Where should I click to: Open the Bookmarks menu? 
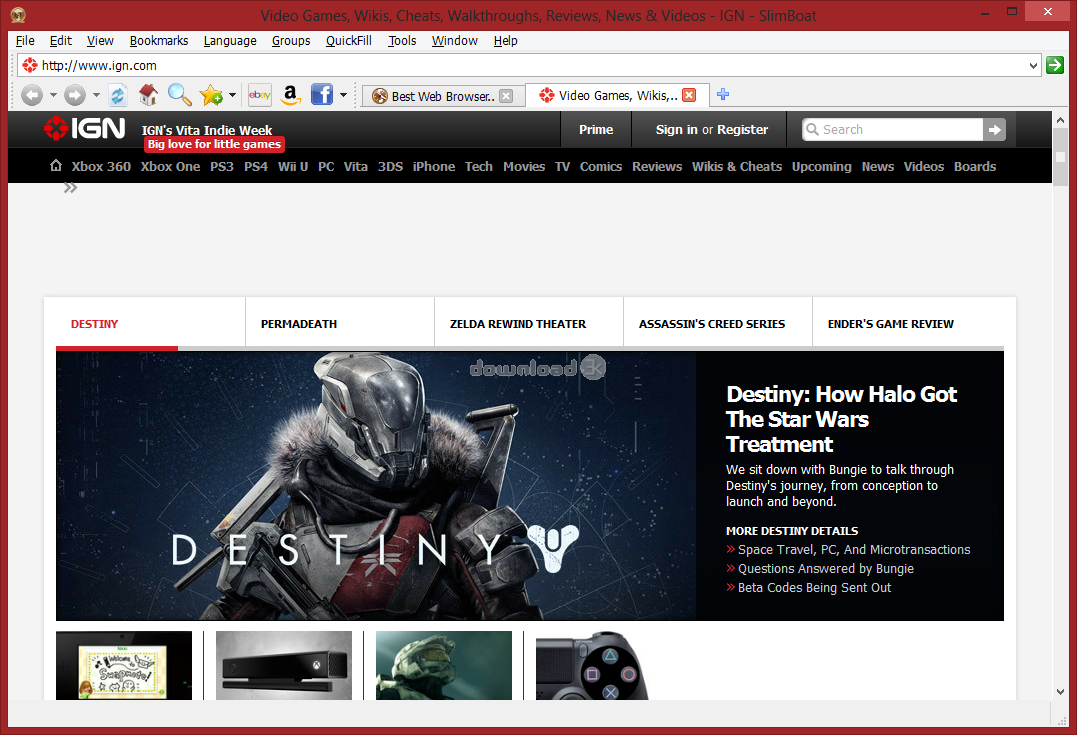coord(159,41)
